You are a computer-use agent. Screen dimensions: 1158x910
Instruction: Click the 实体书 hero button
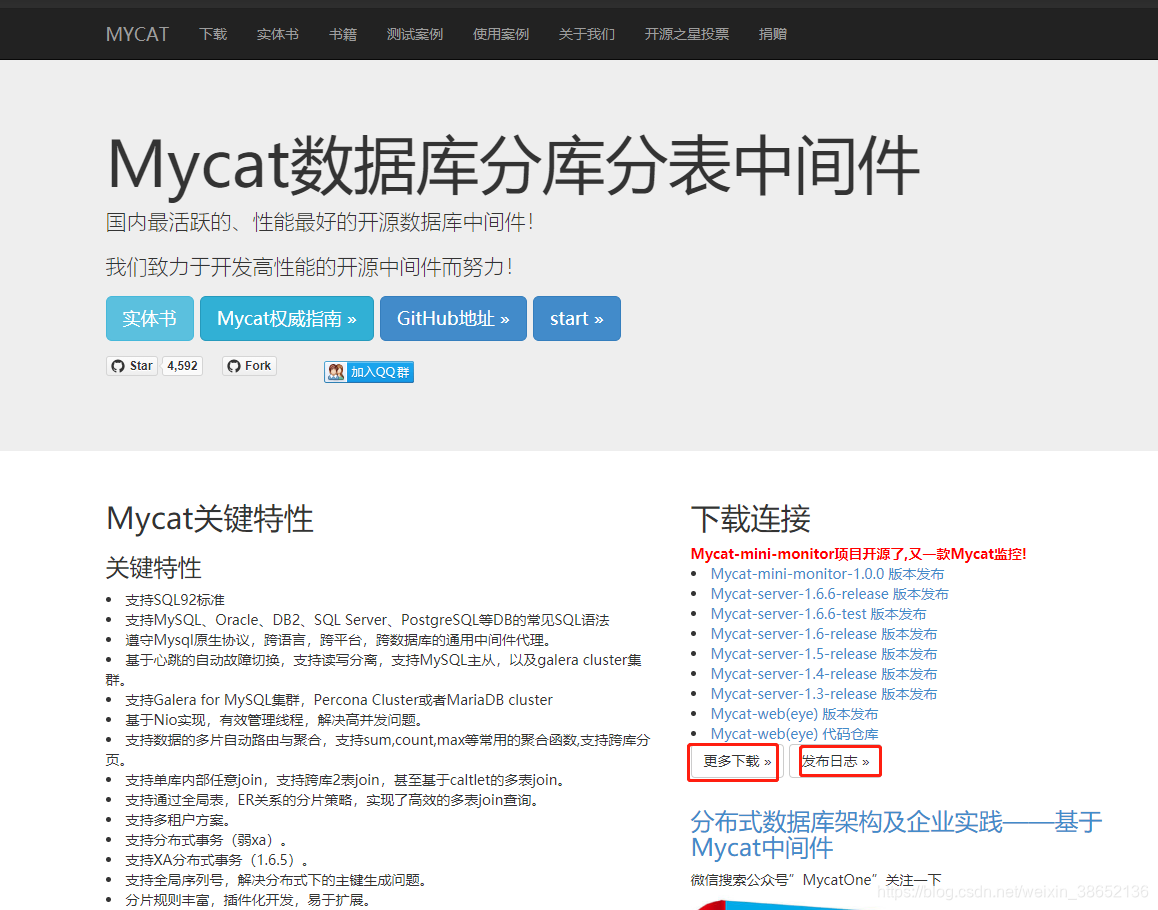[150, 318]
